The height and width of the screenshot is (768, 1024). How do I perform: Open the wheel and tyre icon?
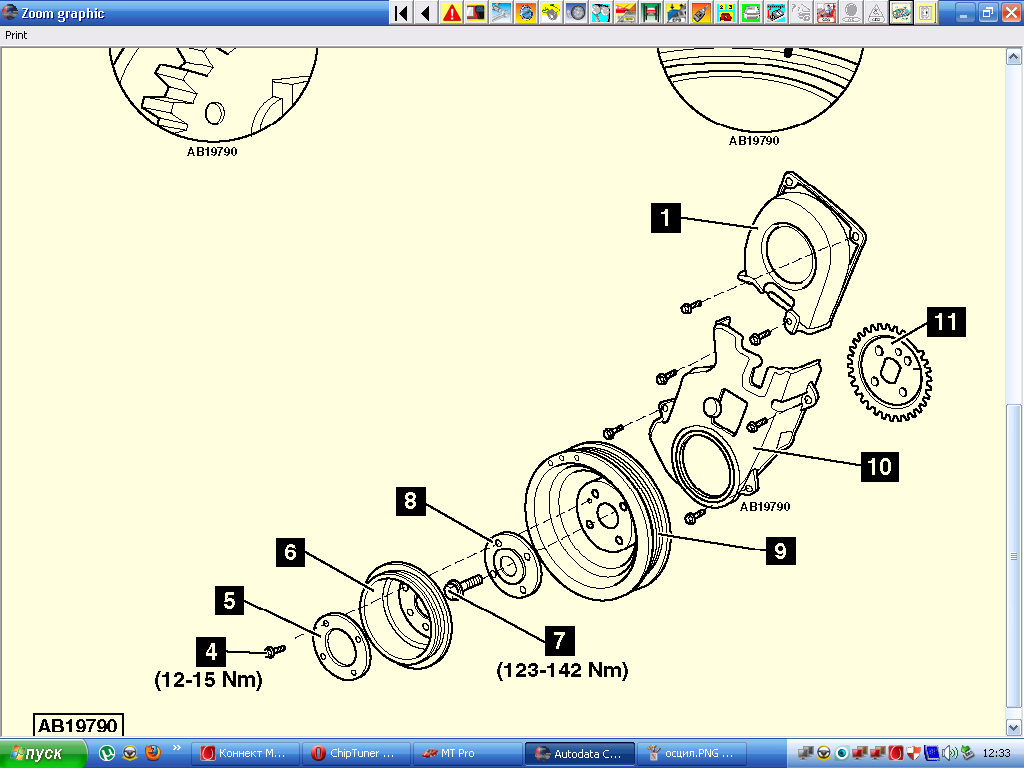(576, 12)
